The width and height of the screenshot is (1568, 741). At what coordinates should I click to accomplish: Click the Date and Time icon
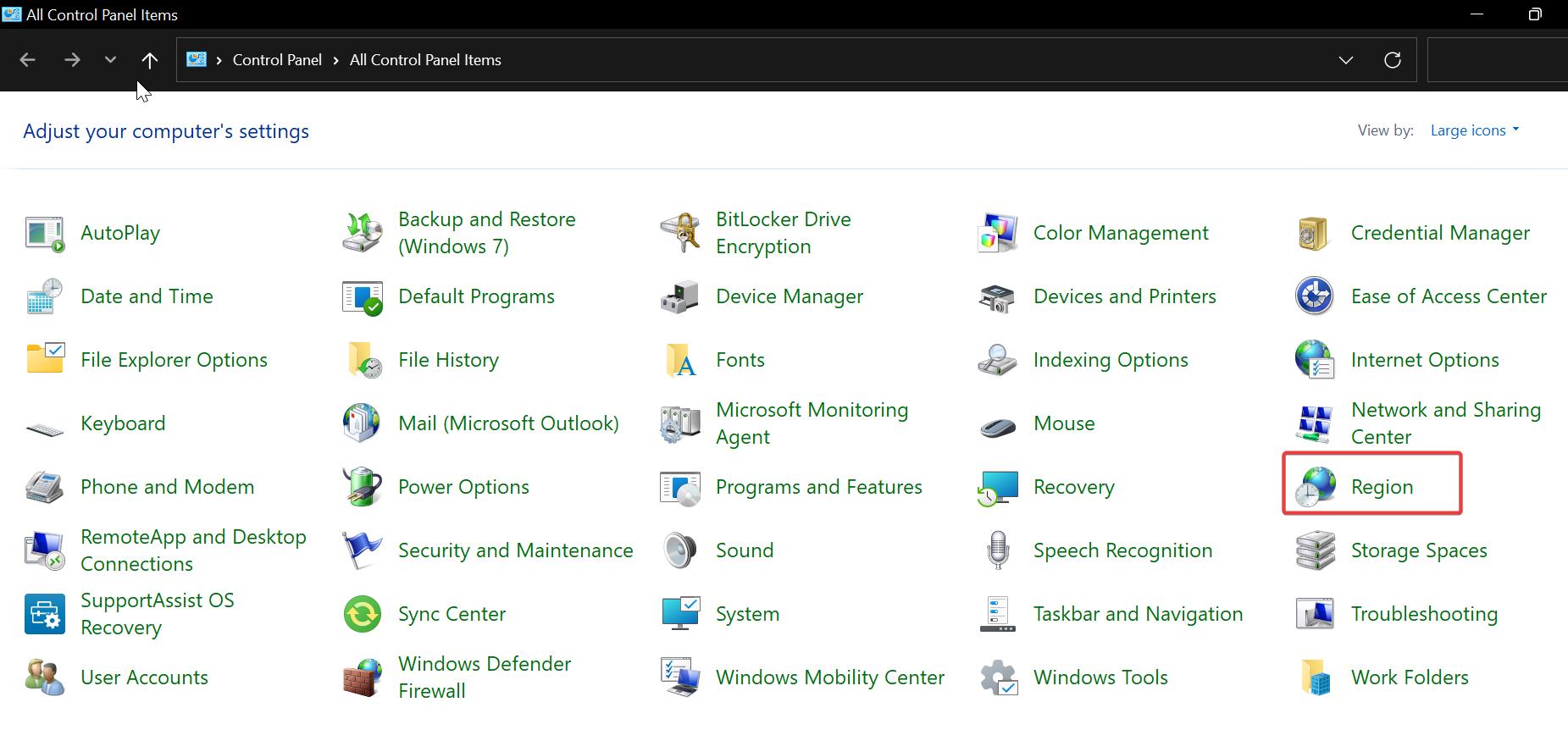(x=45, y=296)
